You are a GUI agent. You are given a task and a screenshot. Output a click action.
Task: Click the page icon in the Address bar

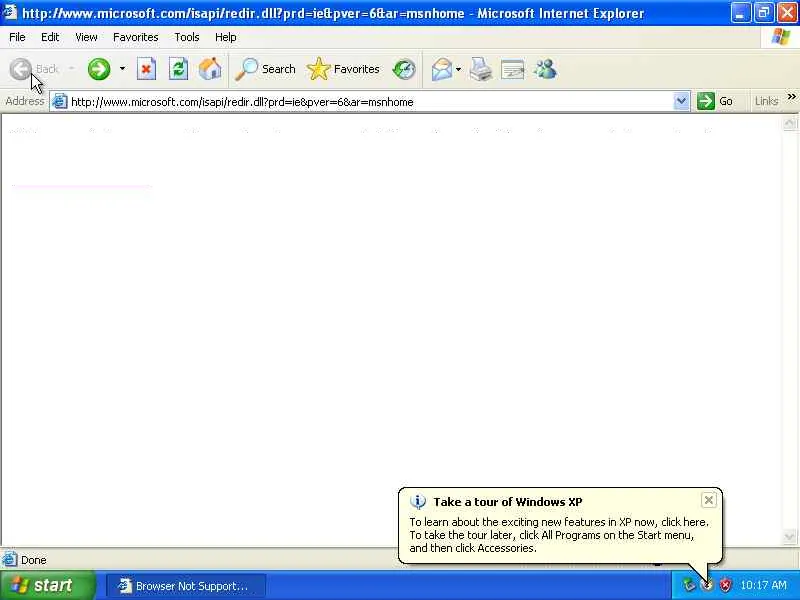tap(60, 102)
